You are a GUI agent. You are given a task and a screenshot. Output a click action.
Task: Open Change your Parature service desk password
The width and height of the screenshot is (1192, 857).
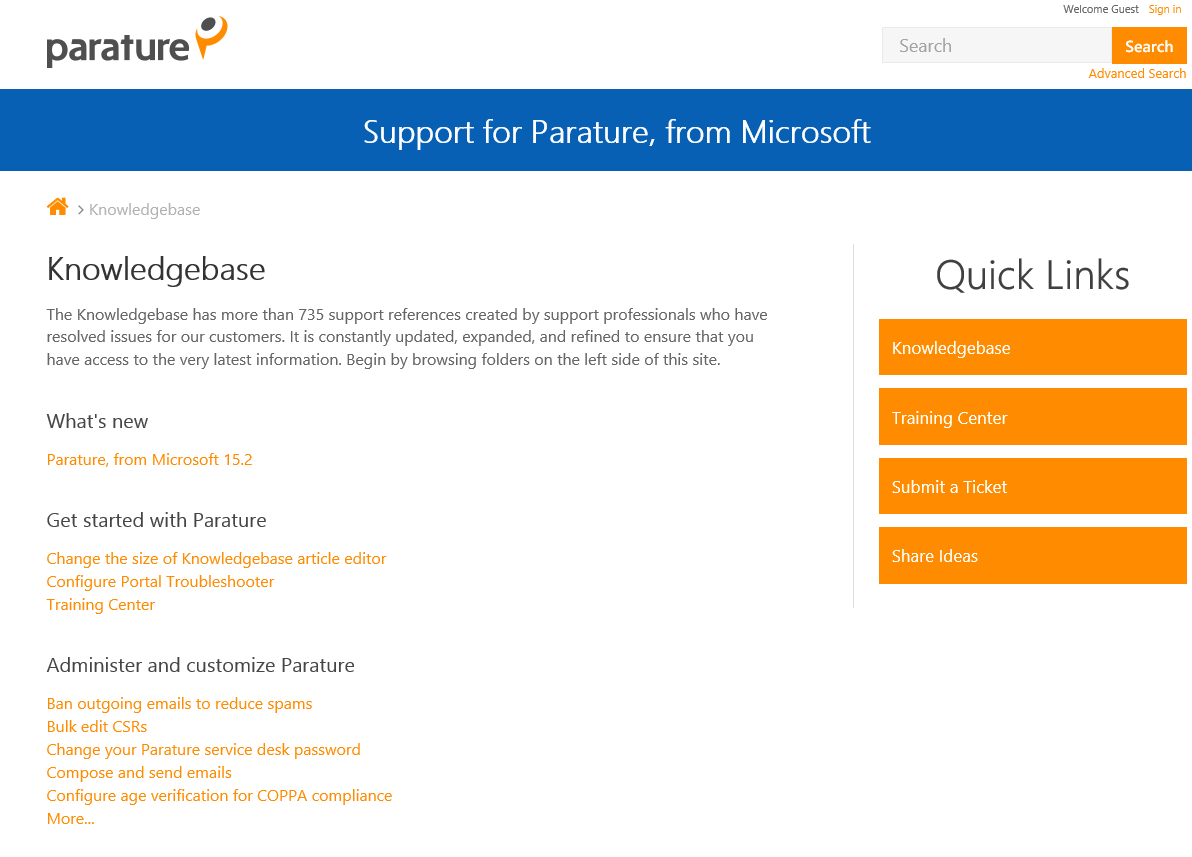click(203, 749)
